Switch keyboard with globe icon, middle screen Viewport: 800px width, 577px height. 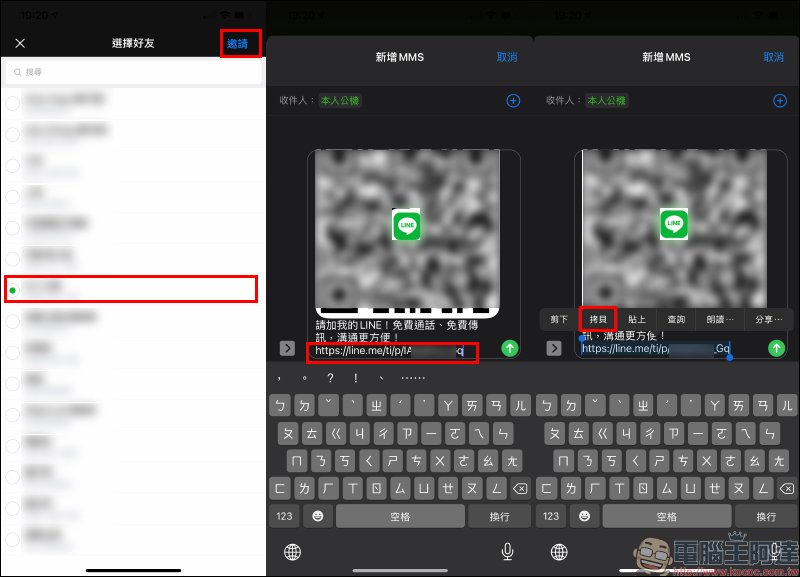292,552
